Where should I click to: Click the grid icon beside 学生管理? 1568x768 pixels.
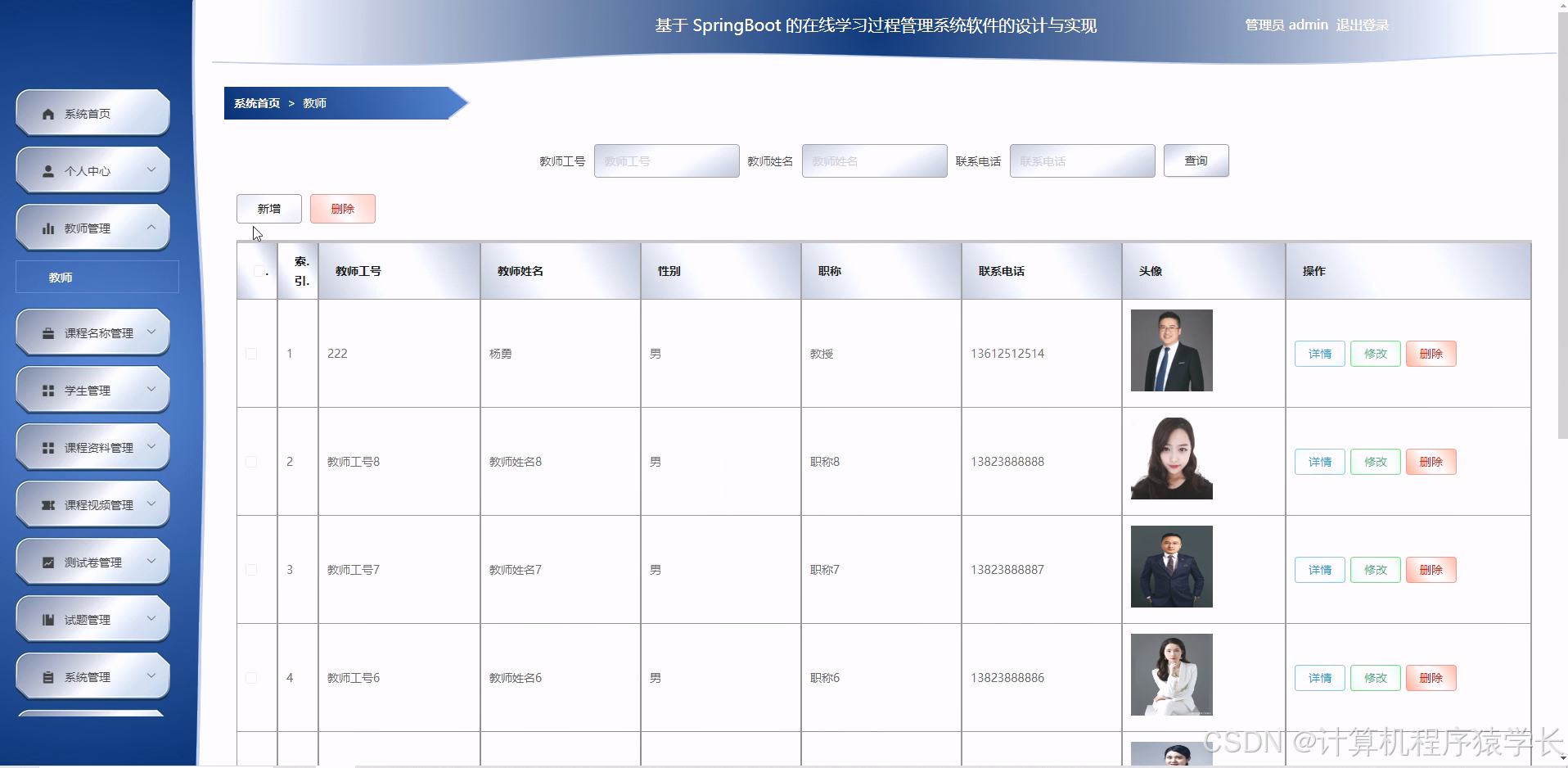48,391
